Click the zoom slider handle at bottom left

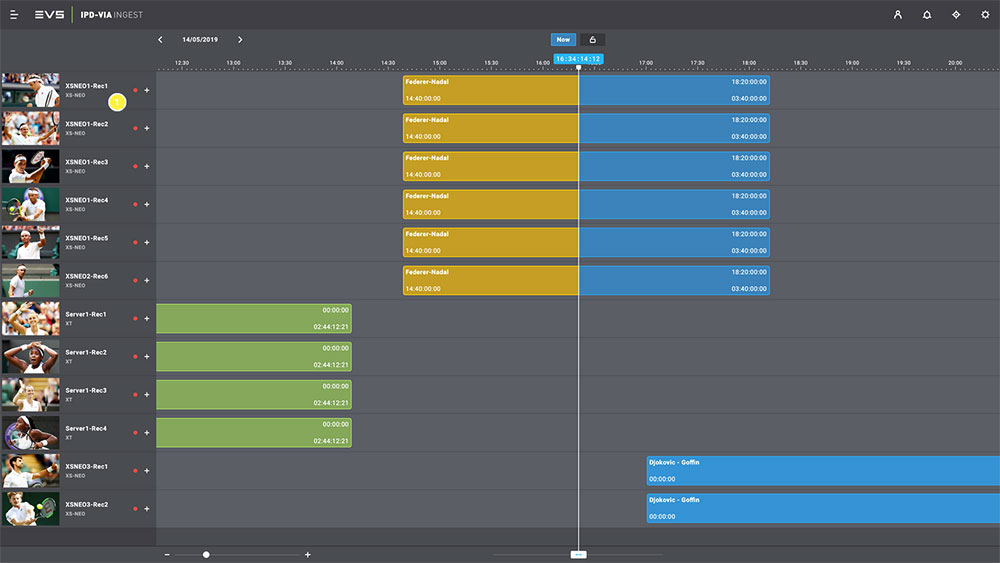click(206, 554)
